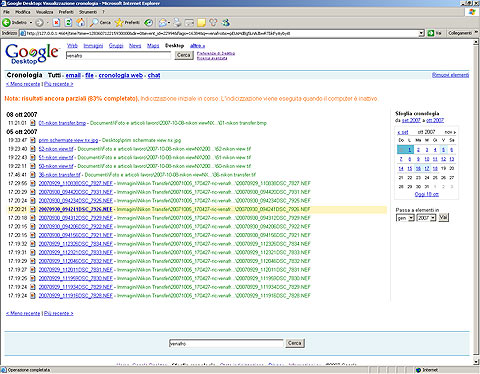480x374 pixels.
Task: Select day 5 in the calendar
Action: coord(443,150)
